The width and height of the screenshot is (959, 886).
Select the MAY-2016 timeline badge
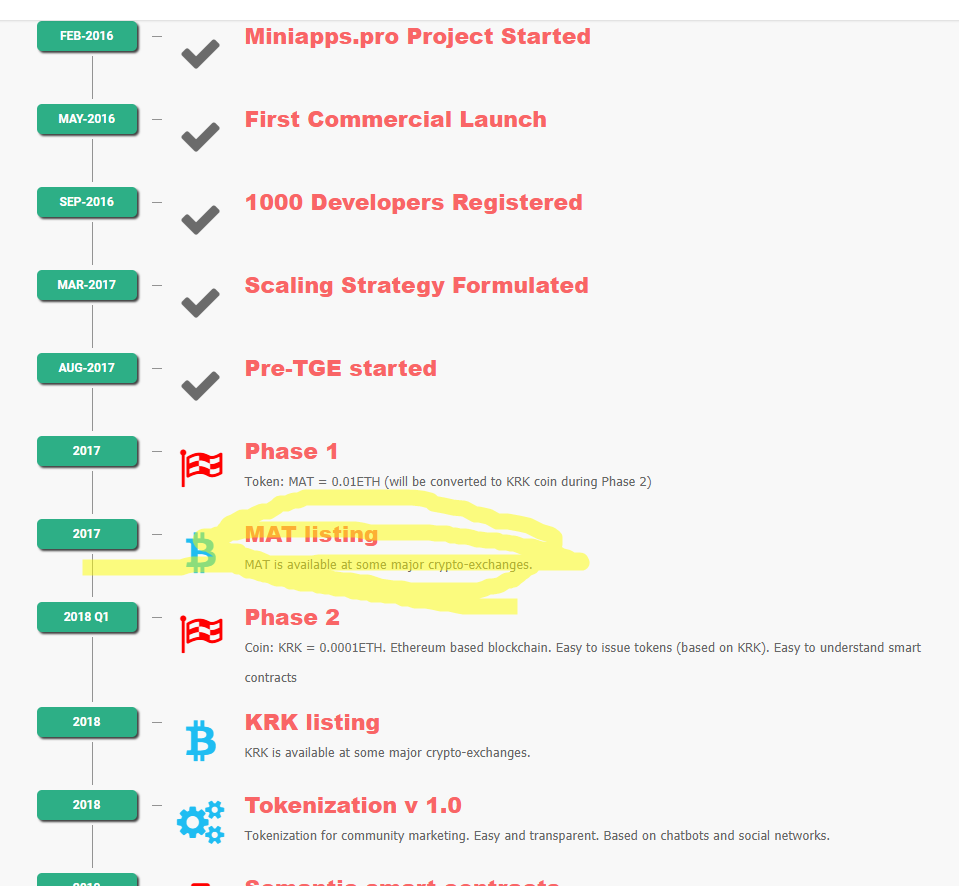(x=87, y=119)
